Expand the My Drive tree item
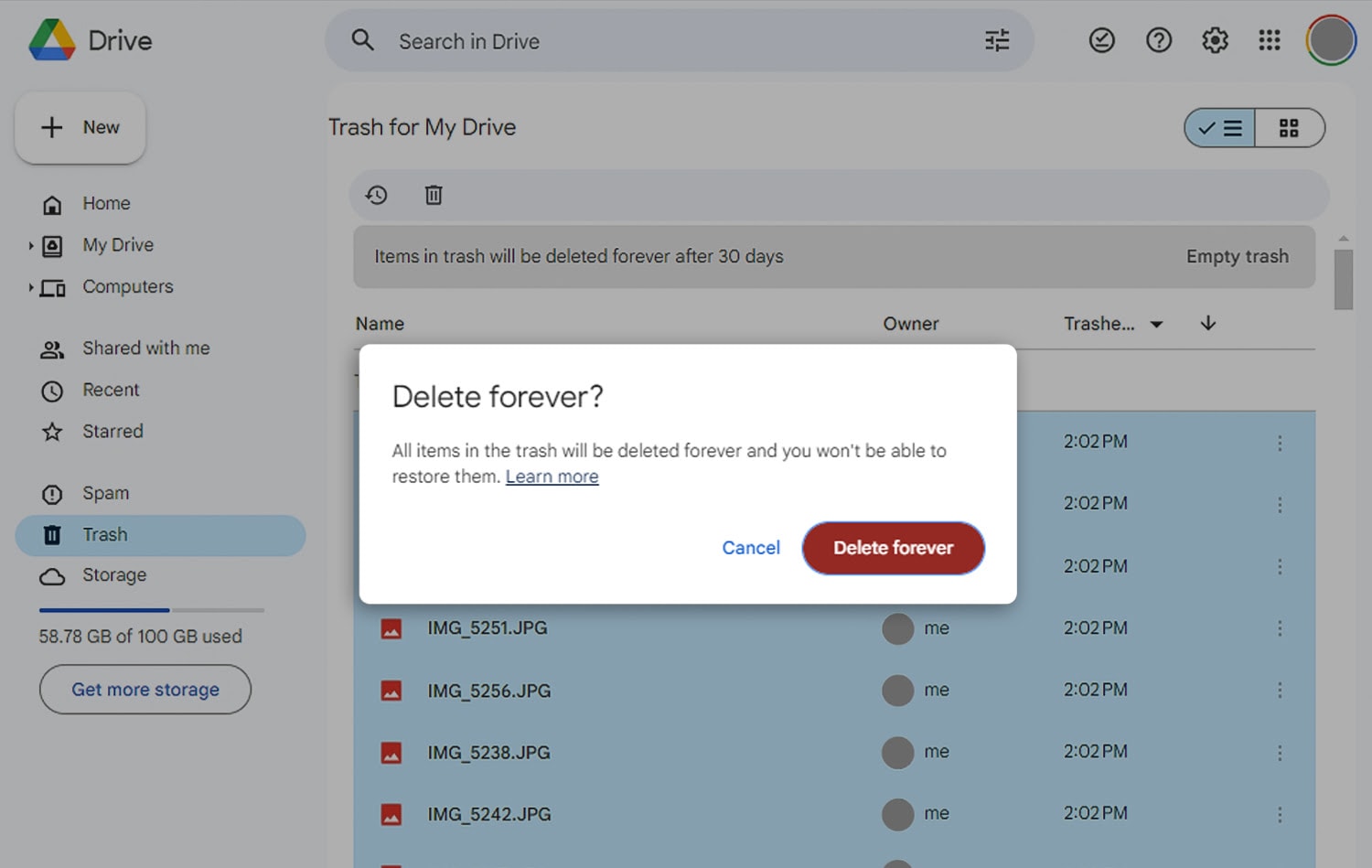Viewport: 1372px width, 868px height. [30, 245]
